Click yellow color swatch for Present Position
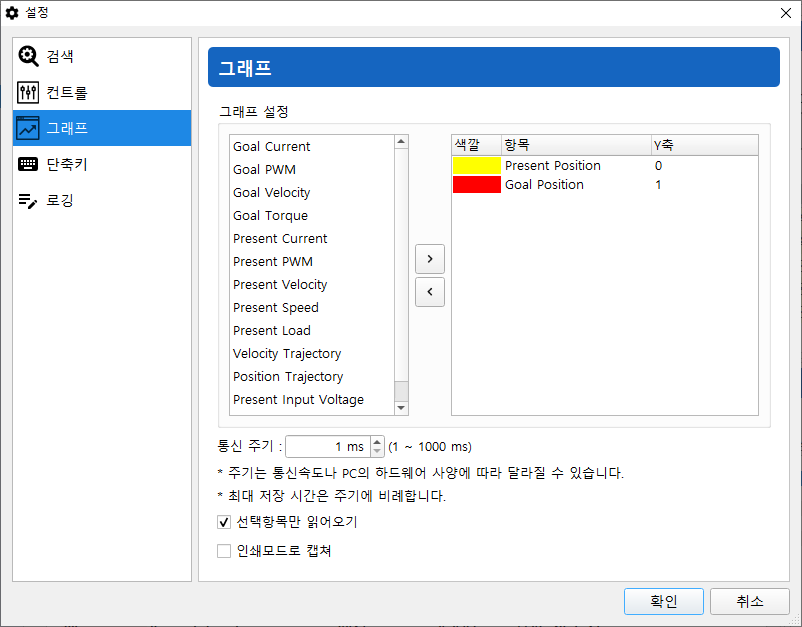The image size is (802, 627). click(x=477, y=166)
